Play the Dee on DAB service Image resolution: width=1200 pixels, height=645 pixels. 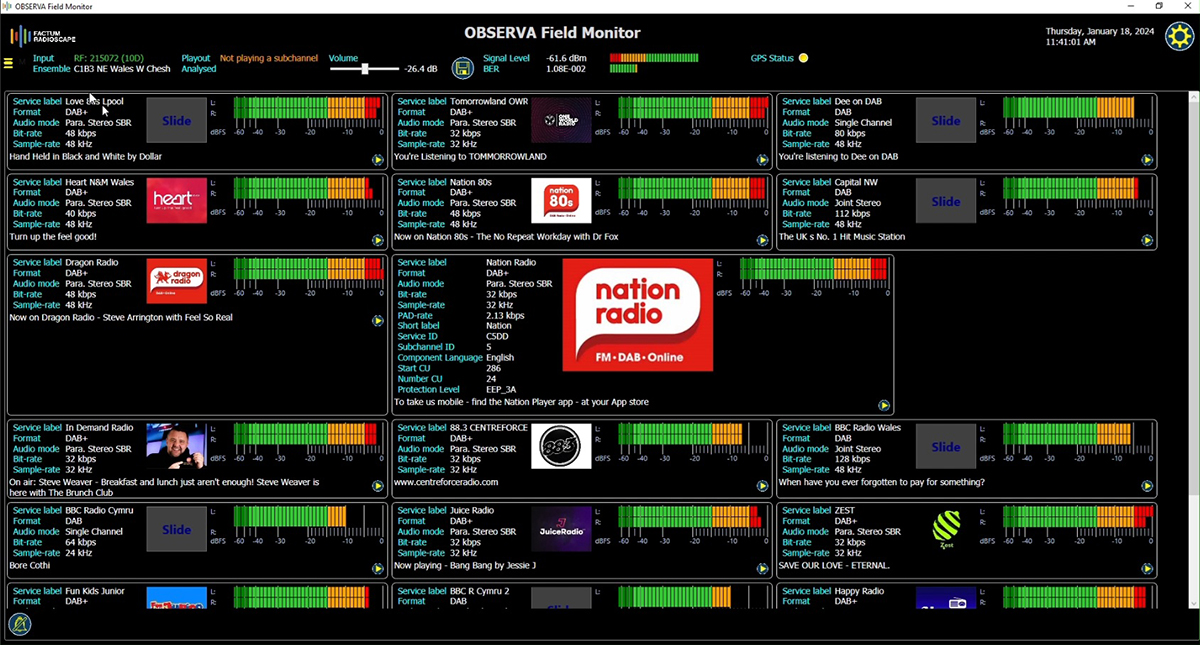[1147, 160]
